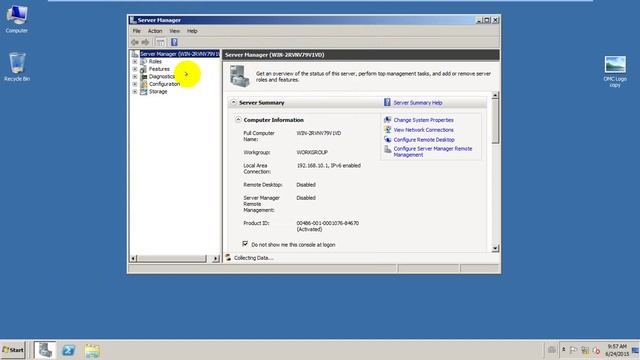The width and height of the screenshot is (640, 360).
Task: Open Server Summary Help link
Action: coord(418,103)
